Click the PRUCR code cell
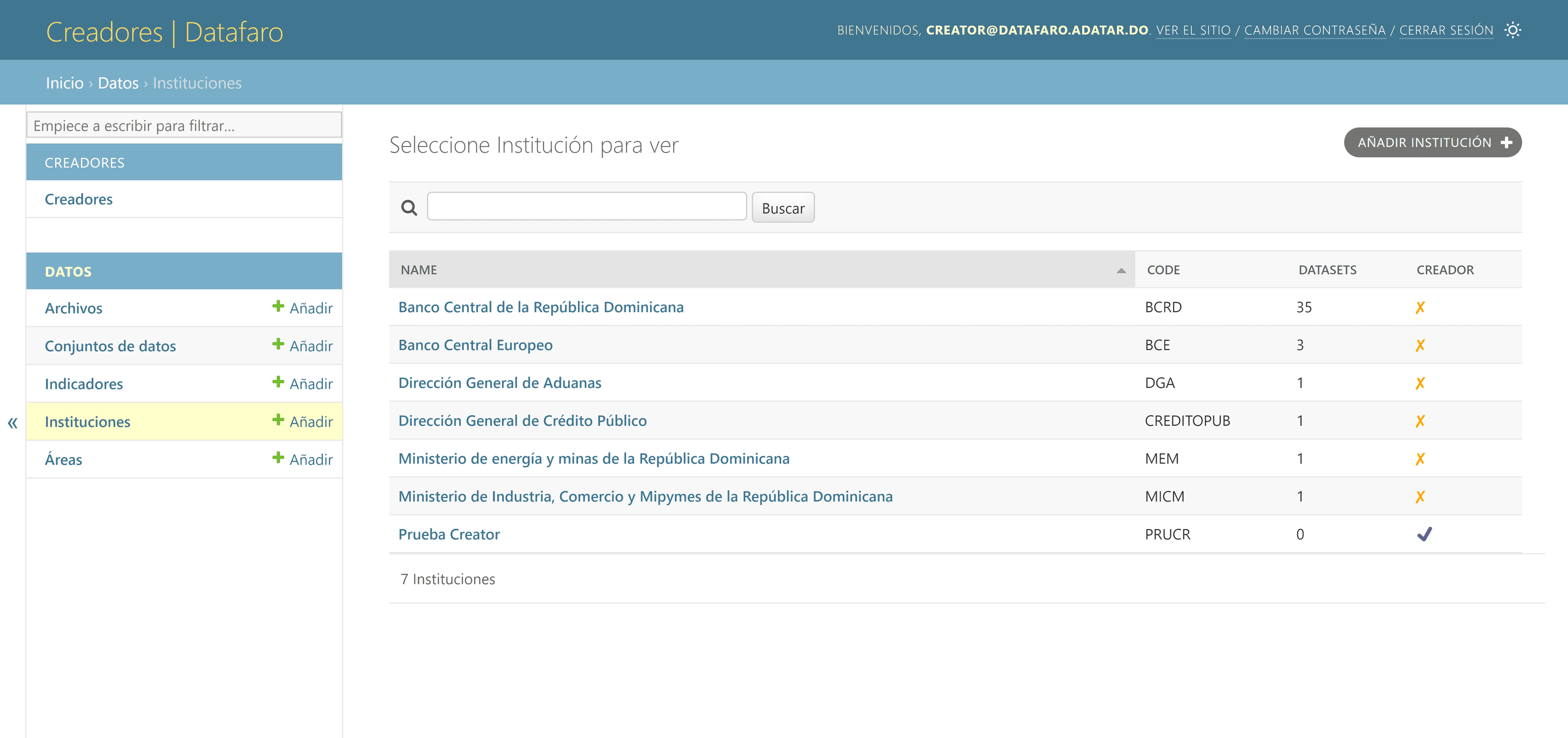The image size is (1568, 738). click(x=1167, y=534)
